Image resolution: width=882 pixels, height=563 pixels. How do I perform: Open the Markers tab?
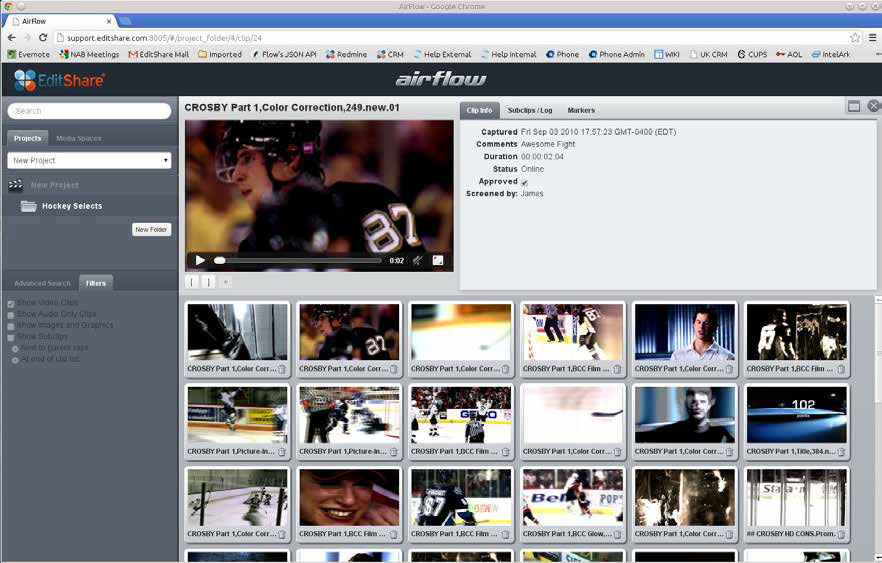click(x=581, y=110)
